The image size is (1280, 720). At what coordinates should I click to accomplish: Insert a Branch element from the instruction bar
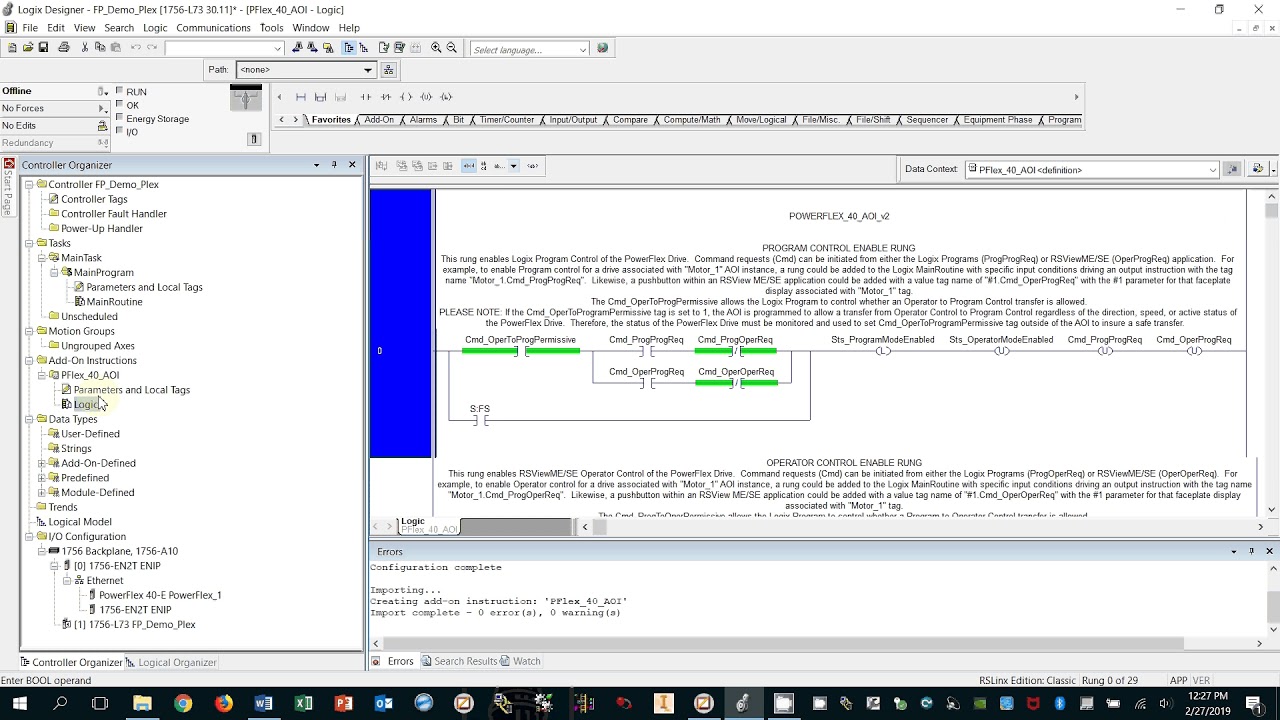point(320,97)
